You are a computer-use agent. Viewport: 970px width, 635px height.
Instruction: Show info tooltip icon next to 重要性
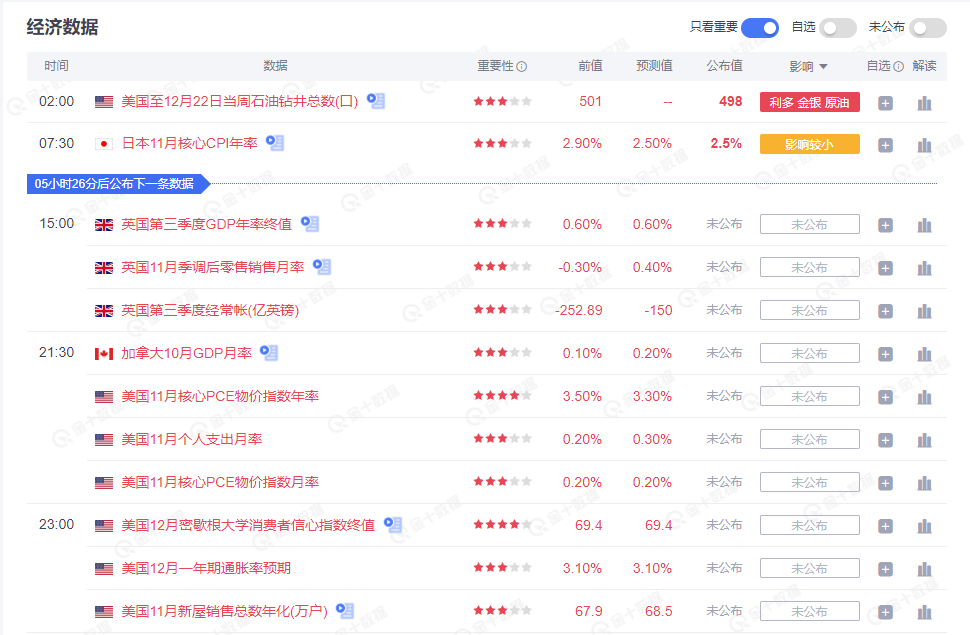(521, 66)
